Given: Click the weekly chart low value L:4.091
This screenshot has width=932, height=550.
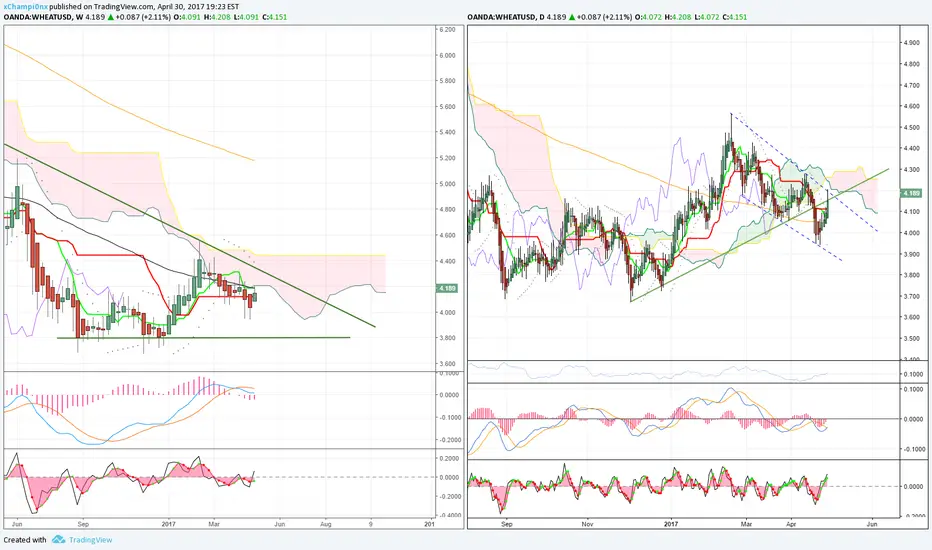Looking at the screenshot, I should (x=245, y=17).
